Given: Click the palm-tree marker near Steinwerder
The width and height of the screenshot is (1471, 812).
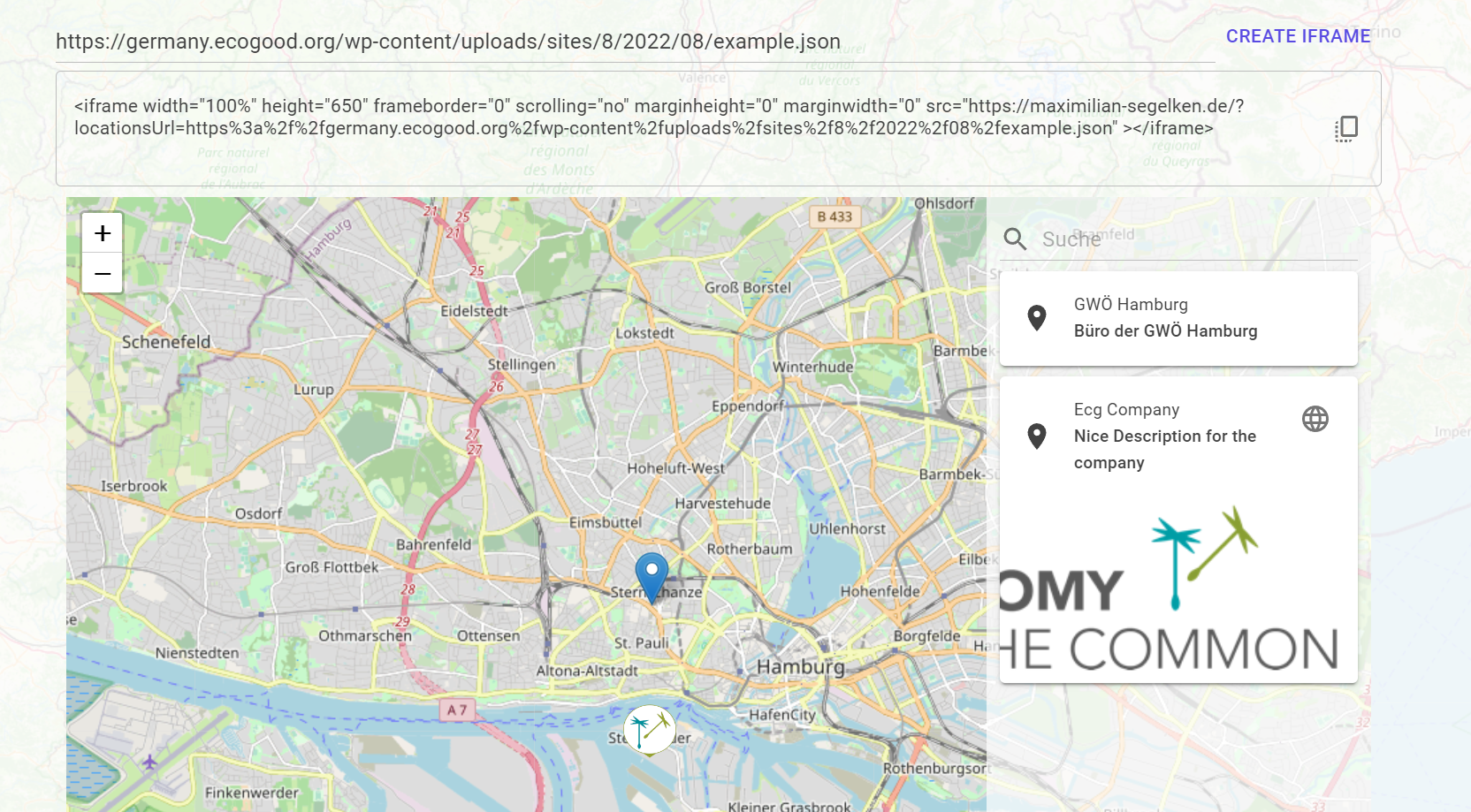Looking at the screenshot, I should (651, 727).
